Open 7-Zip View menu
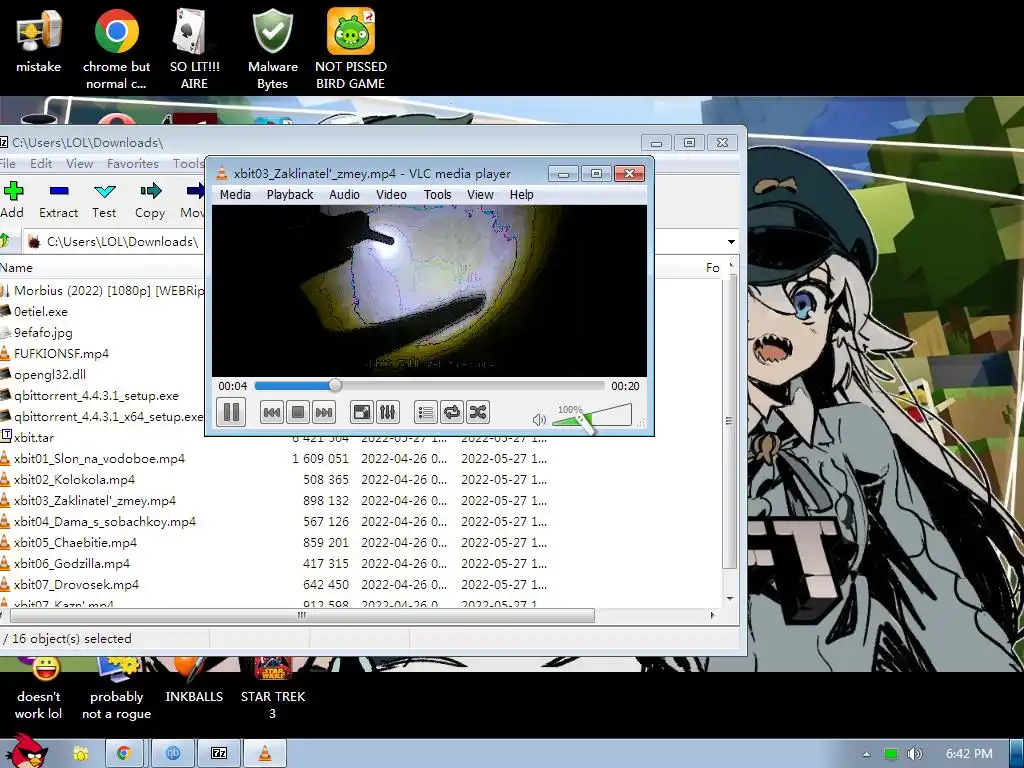The image size is (1024, 768). tap(80, 163)
